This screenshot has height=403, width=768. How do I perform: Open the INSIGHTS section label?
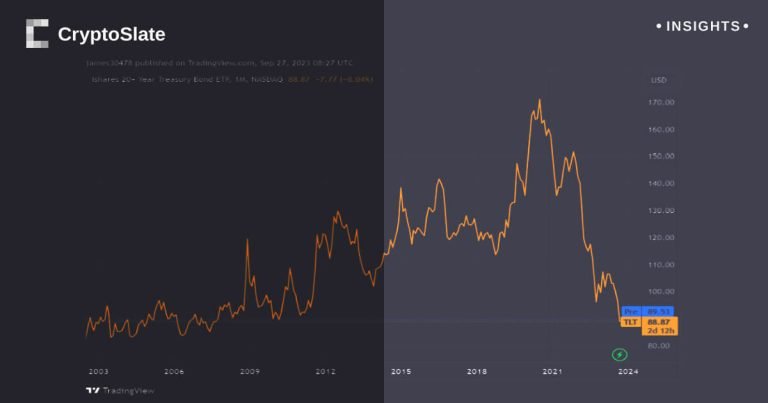click(x=703, y=26)
